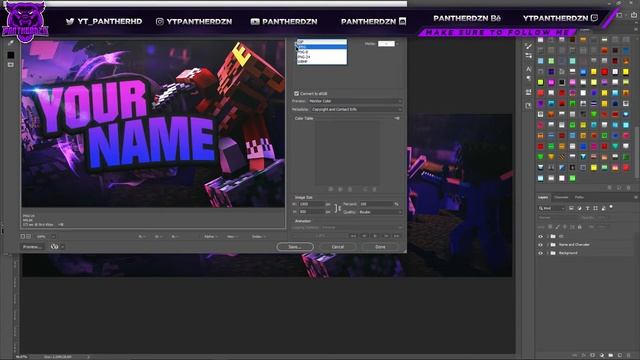Choose PNG-8 in the format list

tap(322, 52)
